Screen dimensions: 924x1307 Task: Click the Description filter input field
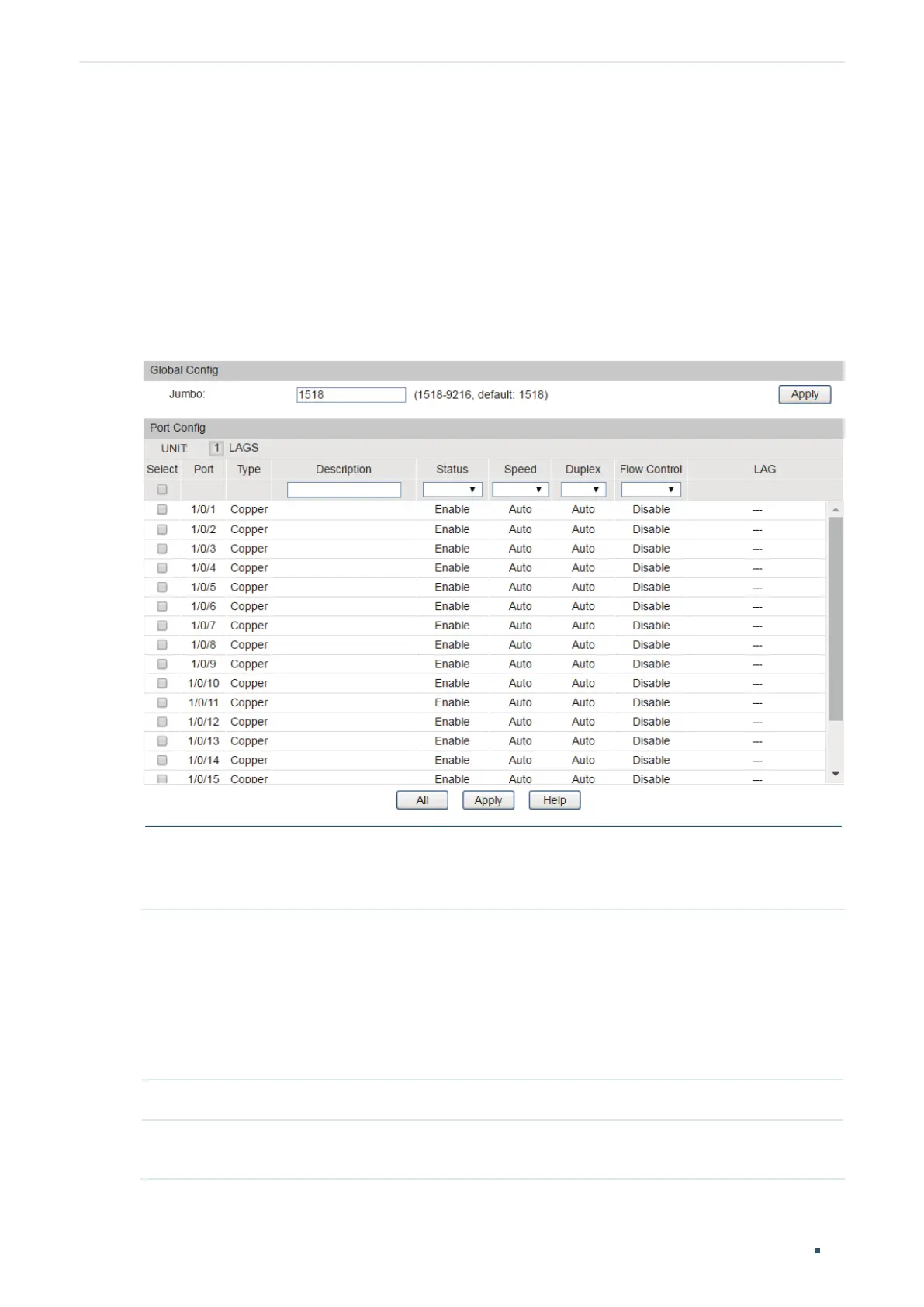tap(344, 490)
